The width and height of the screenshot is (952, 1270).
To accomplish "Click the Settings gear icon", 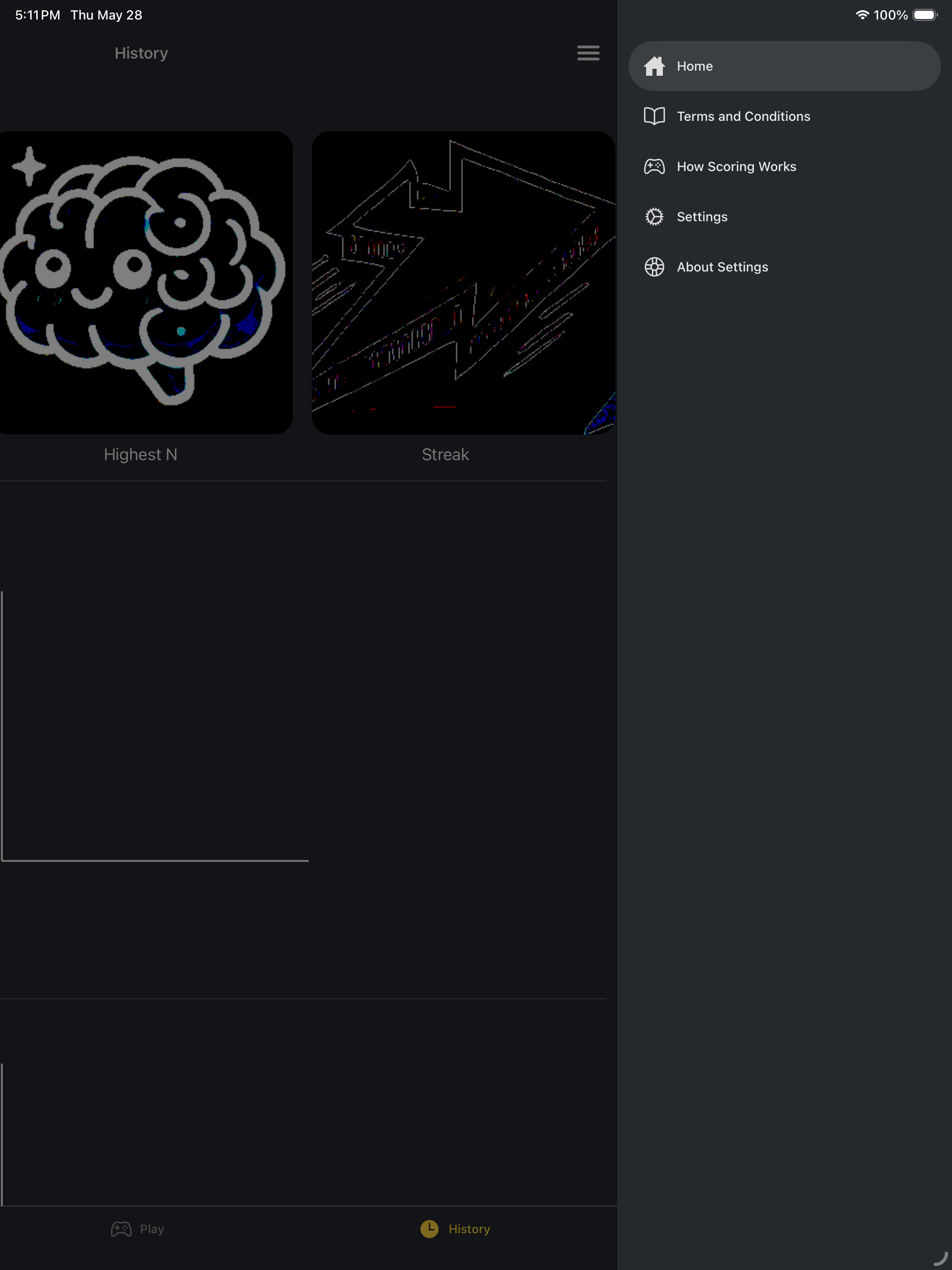I will [x=654, y=217].
